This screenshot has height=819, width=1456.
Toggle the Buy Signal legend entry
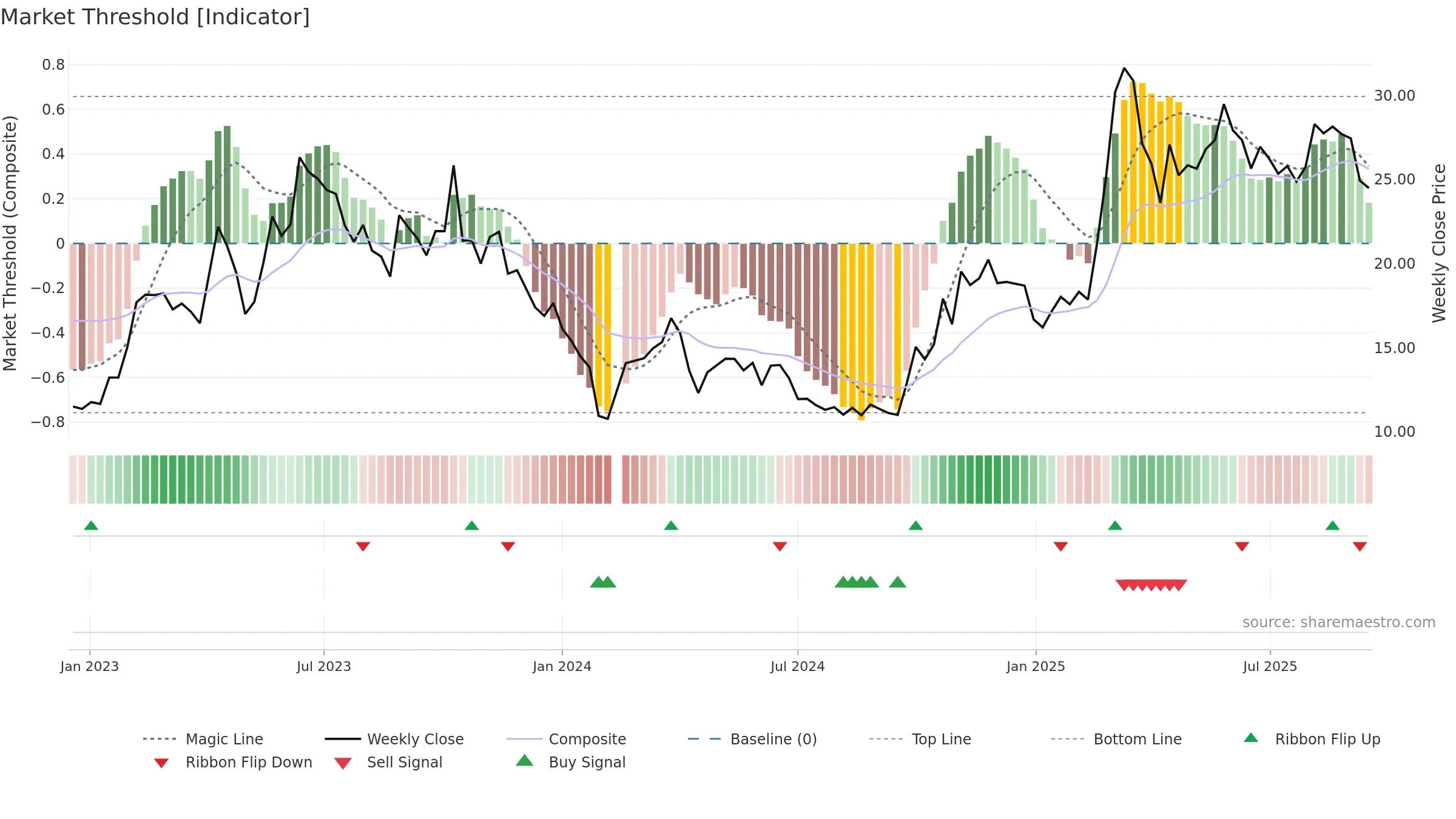(570, 762)
